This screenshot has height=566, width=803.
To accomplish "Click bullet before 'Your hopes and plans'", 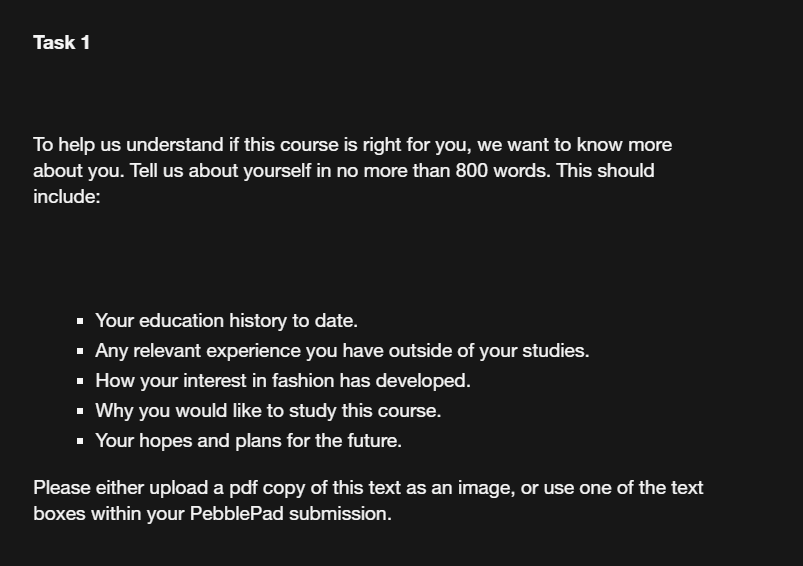I will point(80,441).
